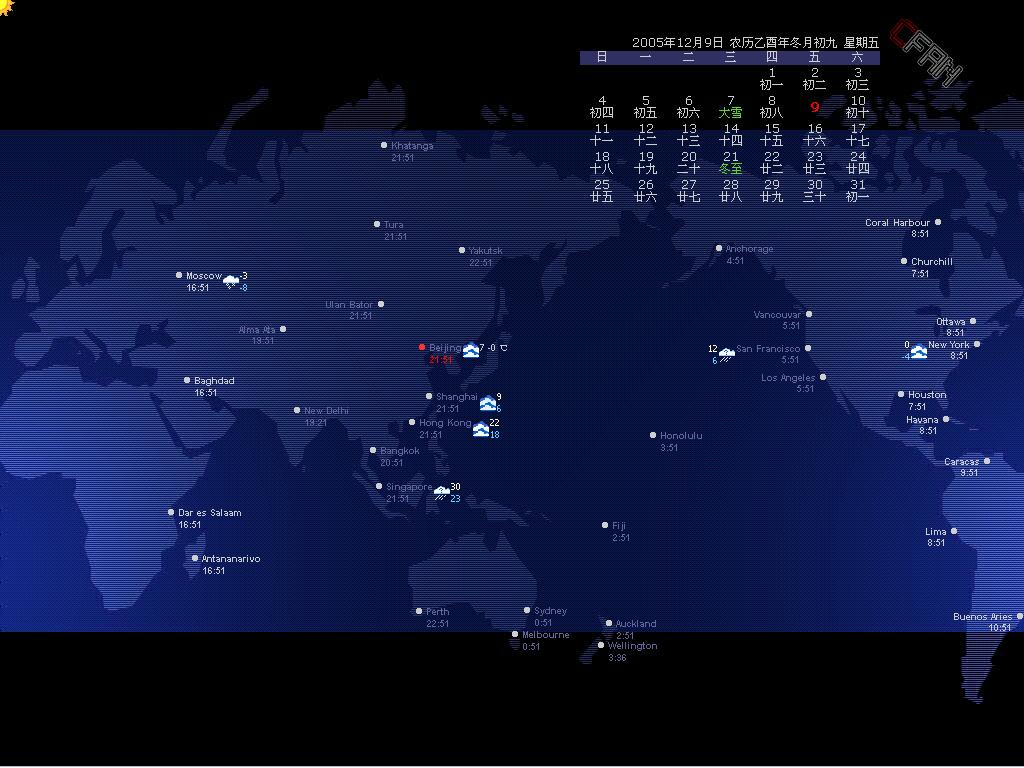Click the rain icon left of San Francisco
Viewport: 1024px width, 768px height.
(x=727, y=354)
